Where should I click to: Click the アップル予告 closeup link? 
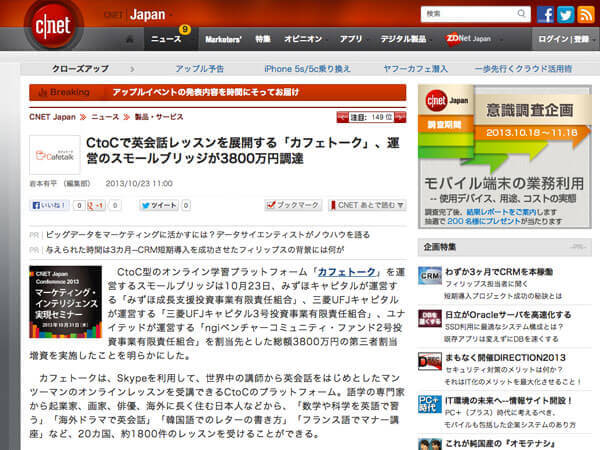coord(199,69)
